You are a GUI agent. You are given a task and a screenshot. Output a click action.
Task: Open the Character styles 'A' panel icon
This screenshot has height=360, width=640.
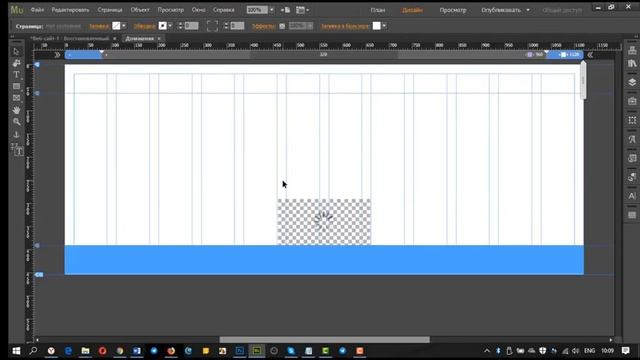pyautogui.click(x=632, y=196)
